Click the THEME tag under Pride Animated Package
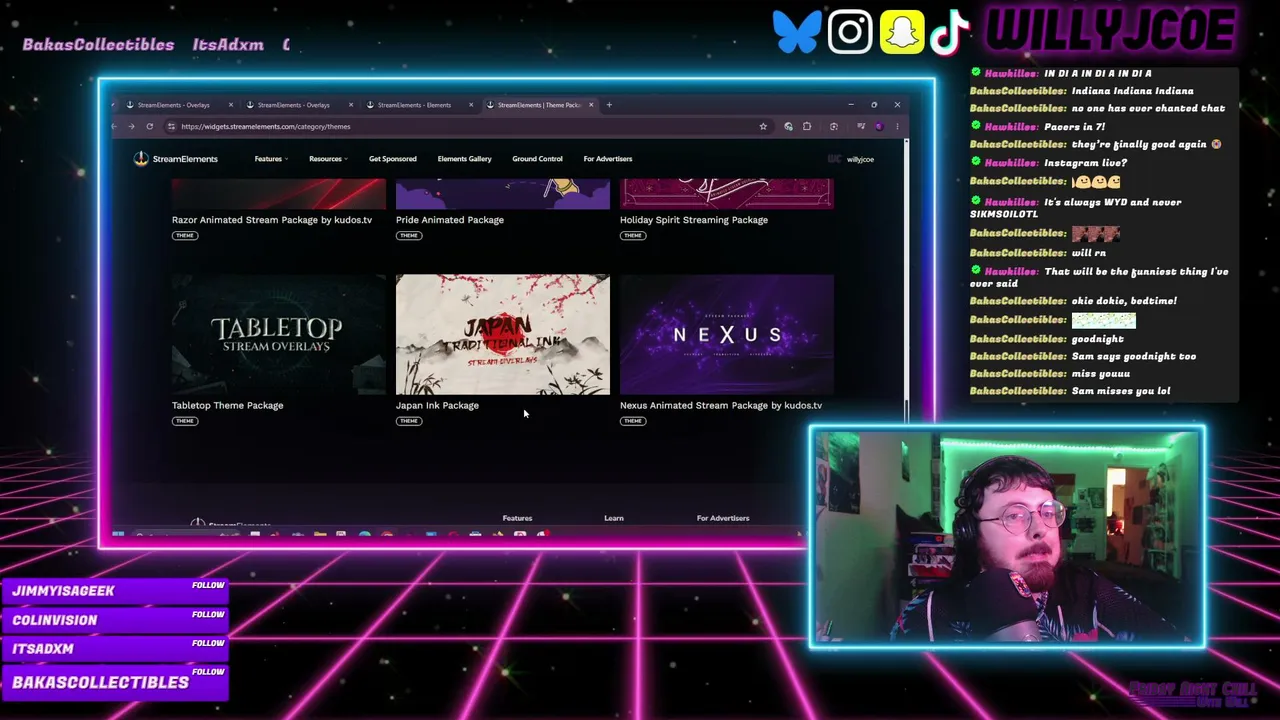Screen dimensions: 1280x720 coord(408,235)
